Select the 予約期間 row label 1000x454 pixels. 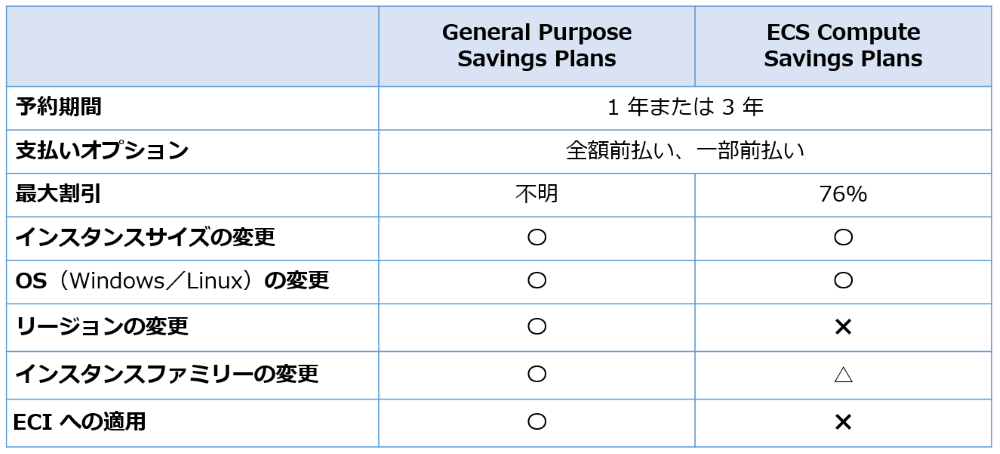pyautogui.click(x=59, y=106)
